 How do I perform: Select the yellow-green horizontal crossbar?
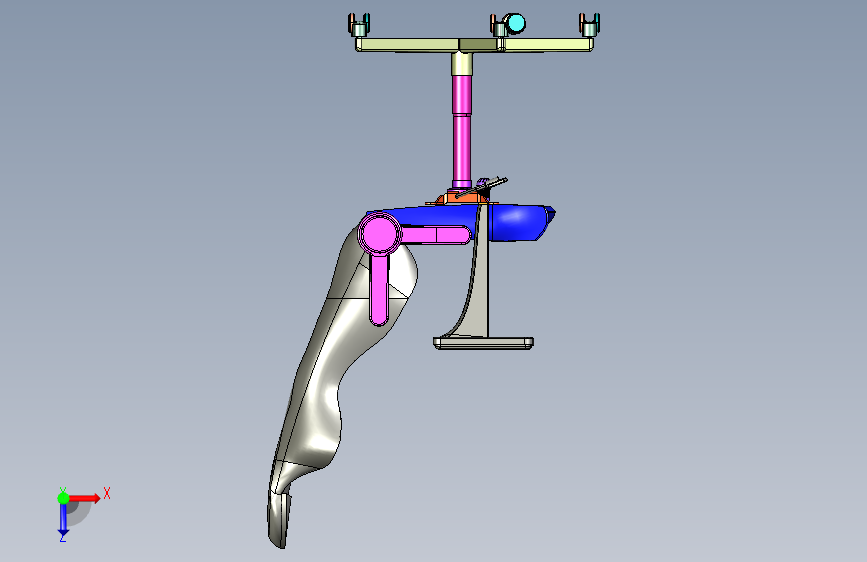[x=474, y=45]
